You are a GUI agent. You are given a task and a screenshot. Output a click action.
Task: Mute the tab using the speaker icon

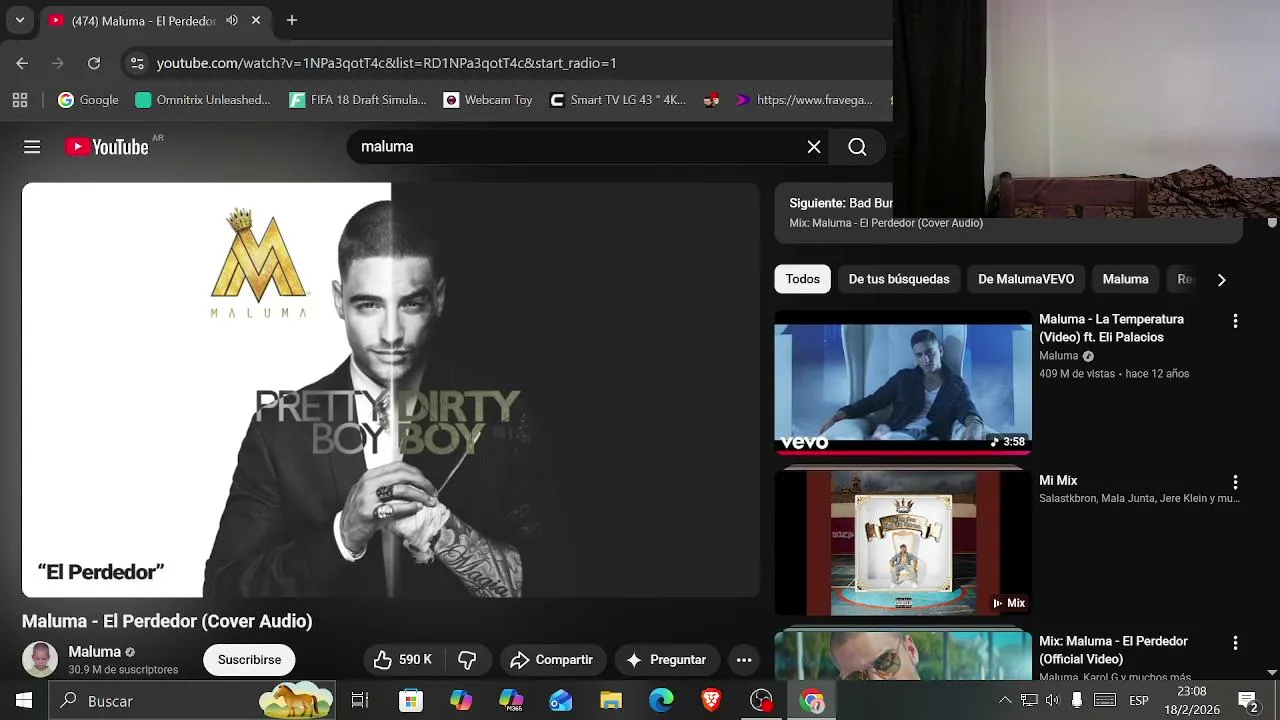click(232, 20)
